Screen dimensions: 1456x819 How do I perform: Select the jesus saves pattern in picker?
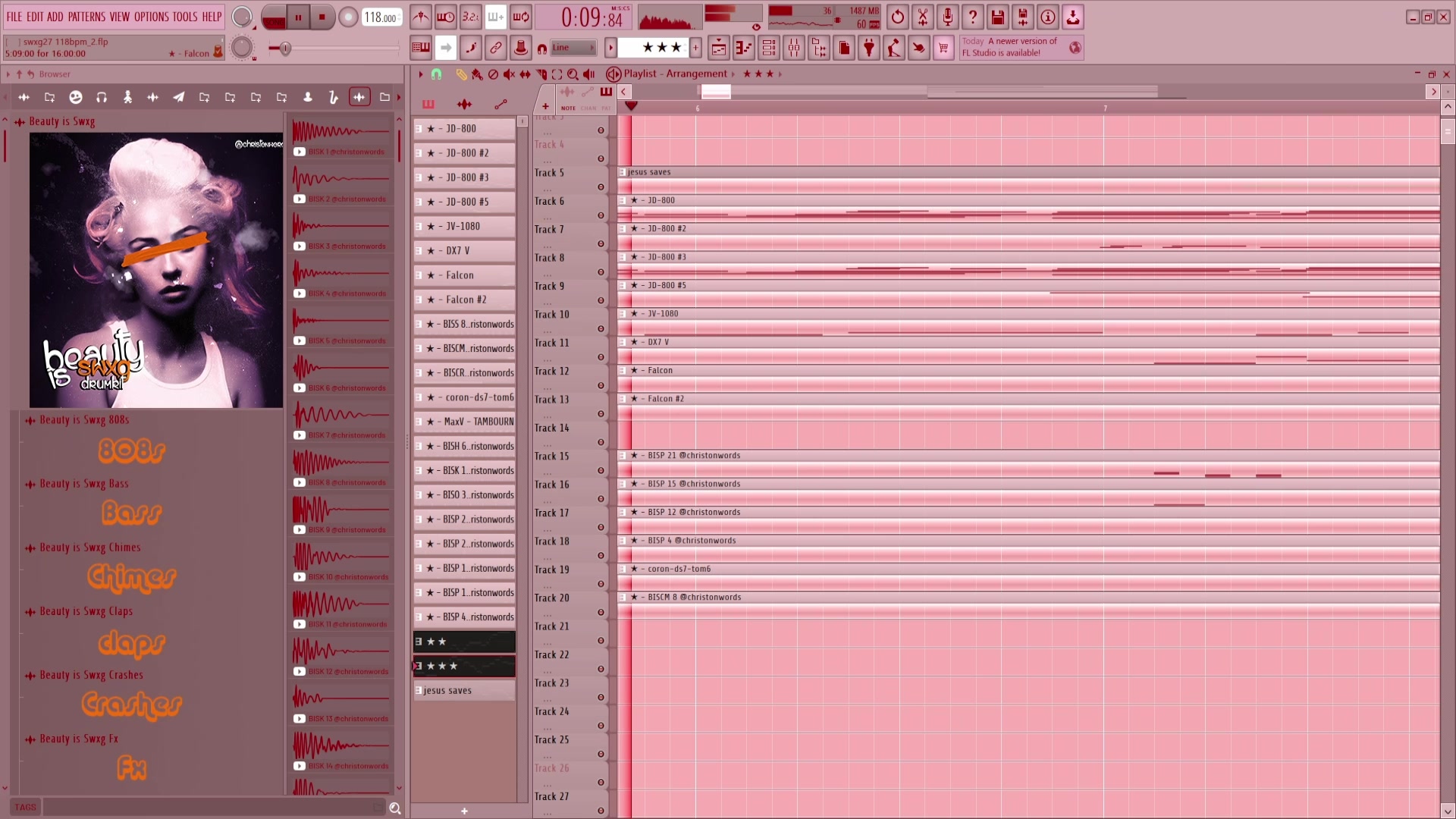(x=464, y=691)
